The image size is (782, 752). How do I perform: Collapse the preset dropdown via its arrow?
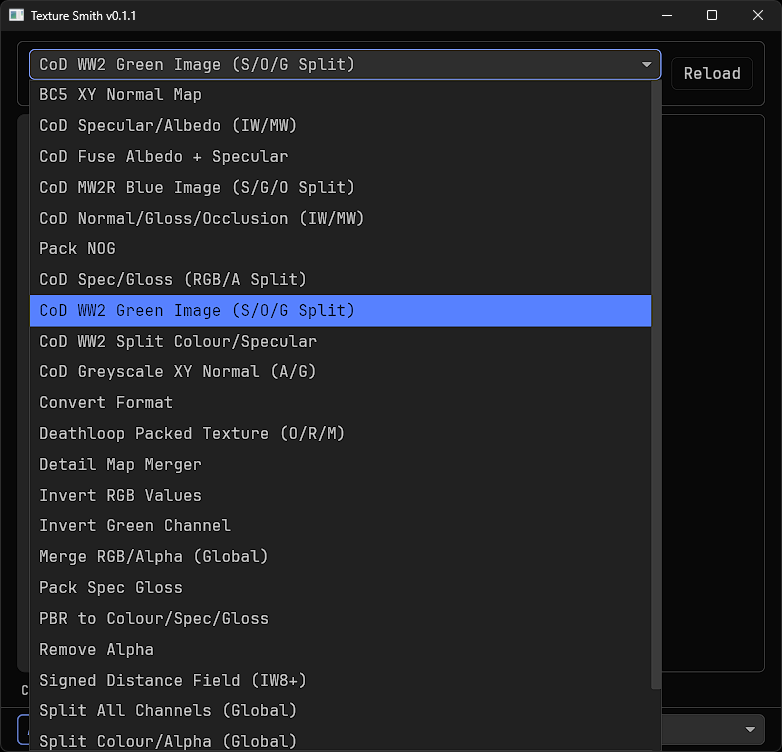[x=646, y=64]
